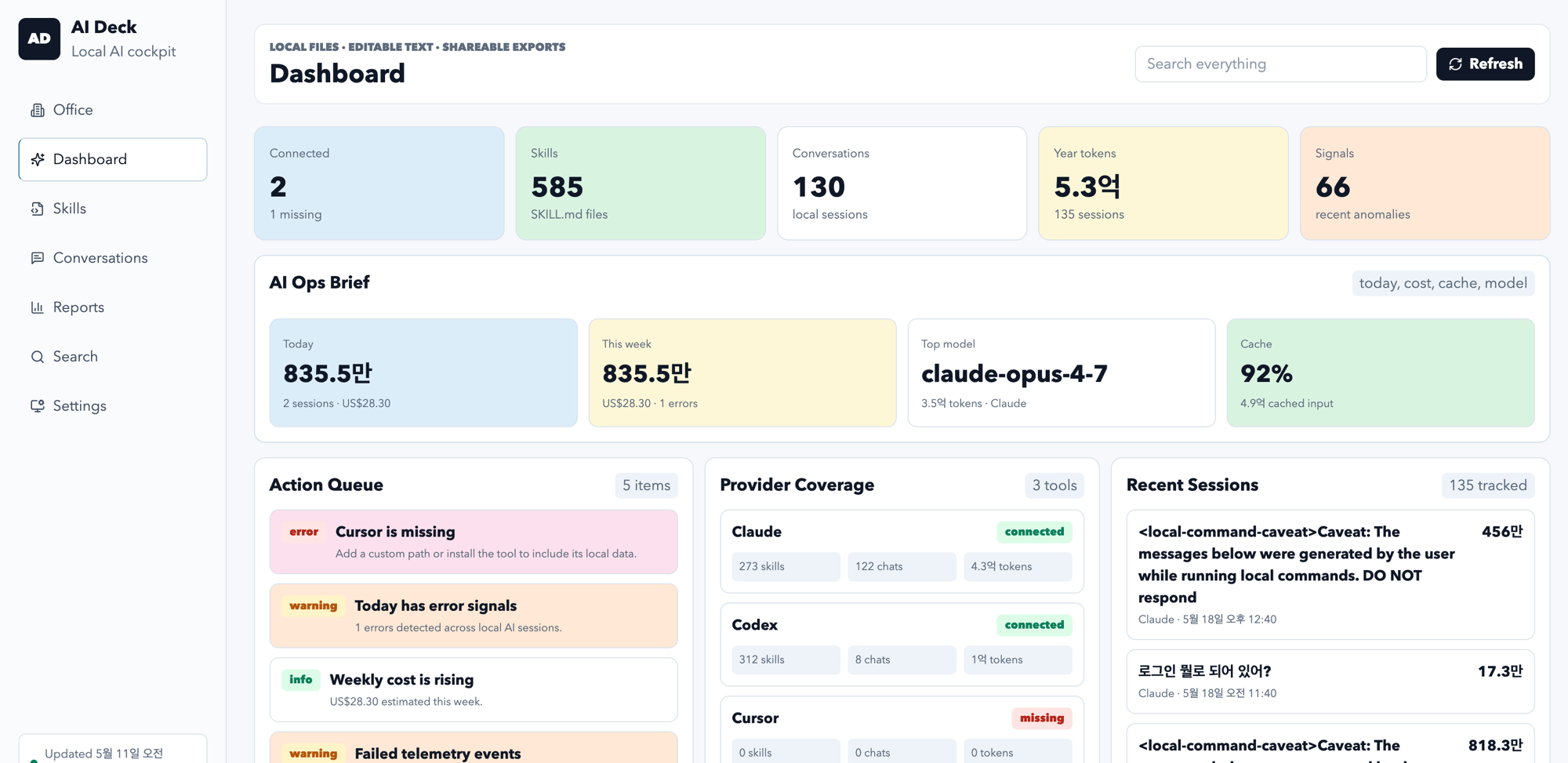Click Cursor's missing status badge
This screenshot has width=1568, height=763.
1041,718
